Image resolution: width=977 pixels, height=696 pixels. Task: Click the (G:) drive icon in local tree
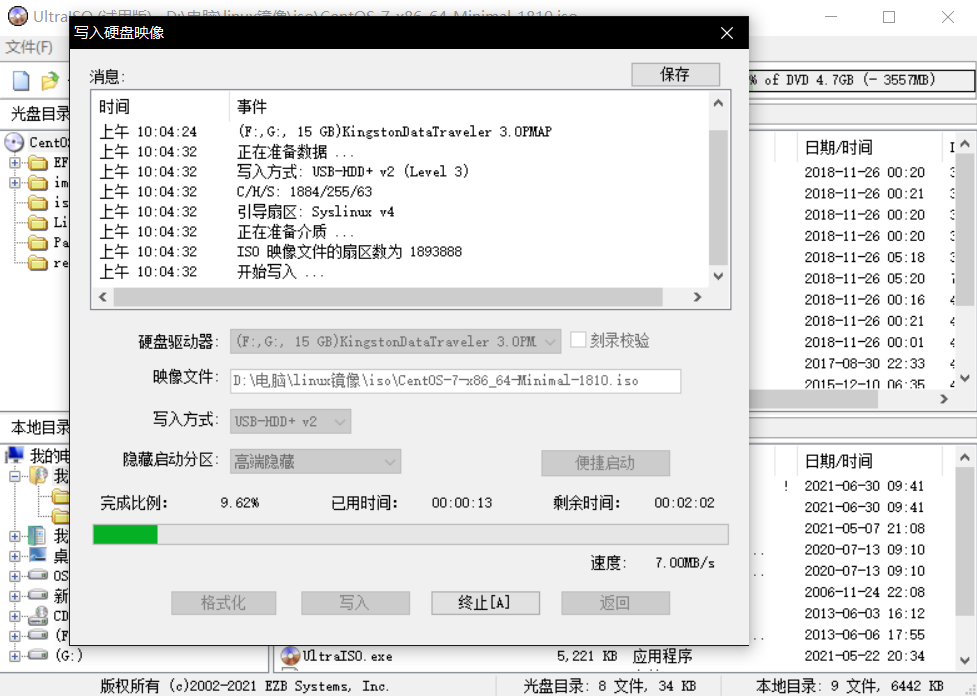tap(38, 655)
